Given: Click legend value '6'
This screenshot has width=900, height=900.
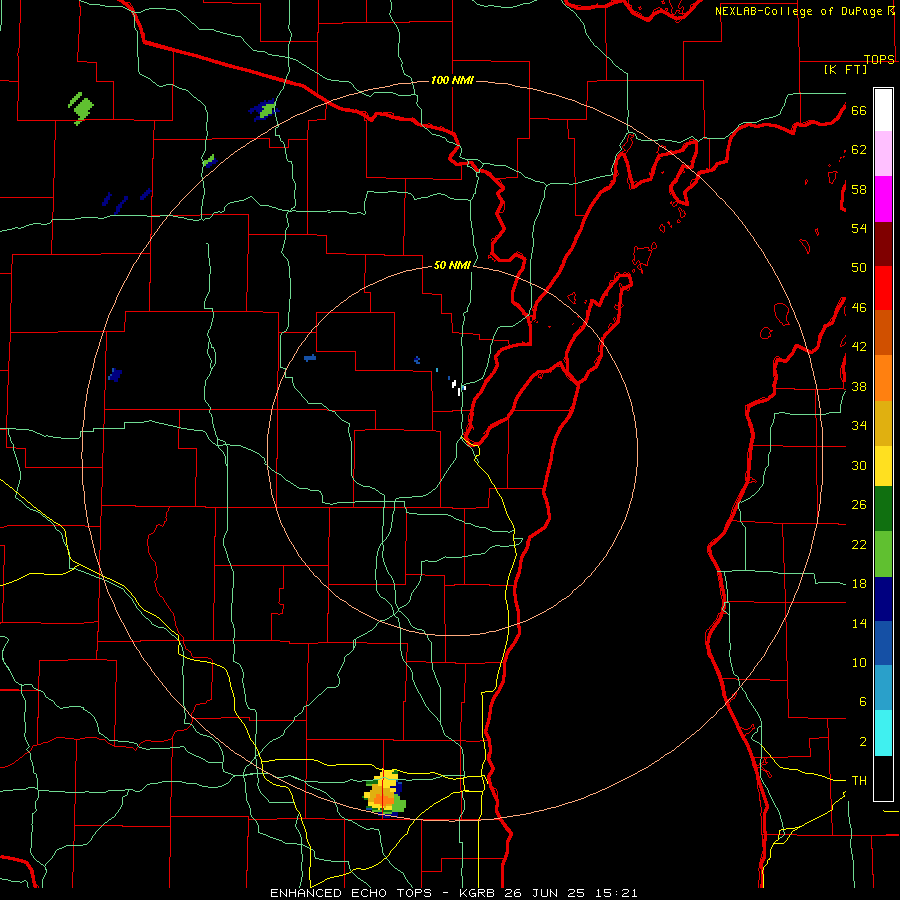Looking at the screenshot, I should [x=862, y=701].
